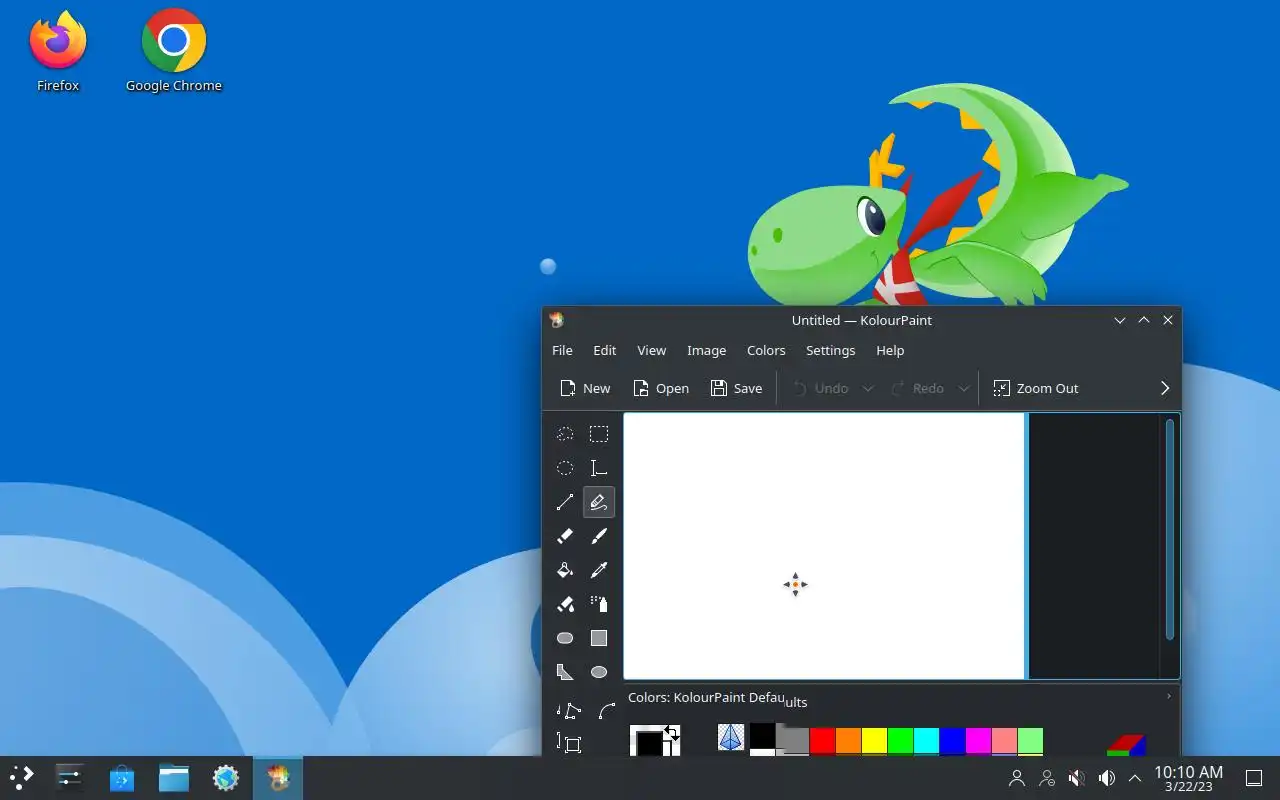
Task: Select the Spraycan tool
Action: pos(599,604)
